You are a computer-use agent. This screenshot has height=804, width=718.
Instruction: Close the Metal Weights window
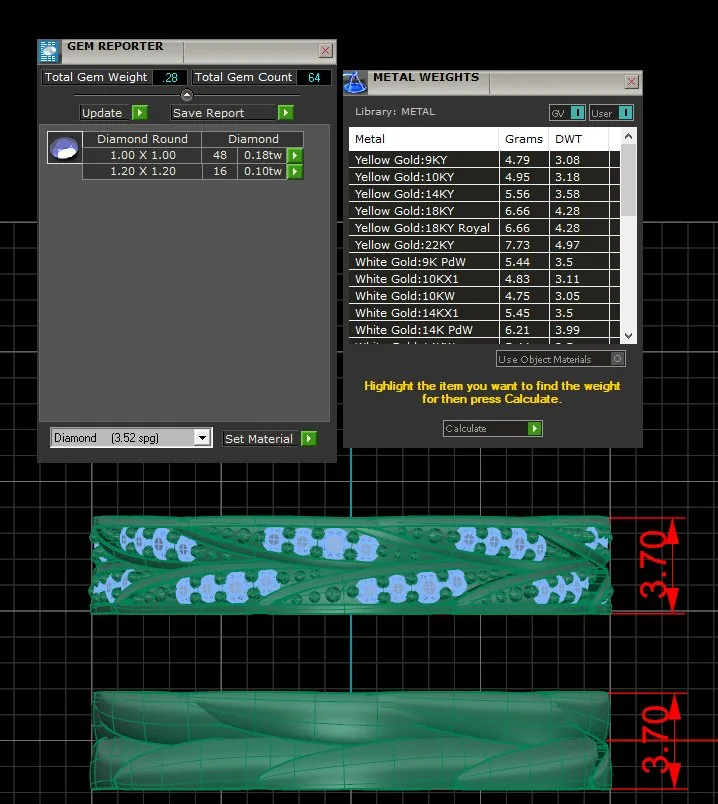(x=631, y=82)
